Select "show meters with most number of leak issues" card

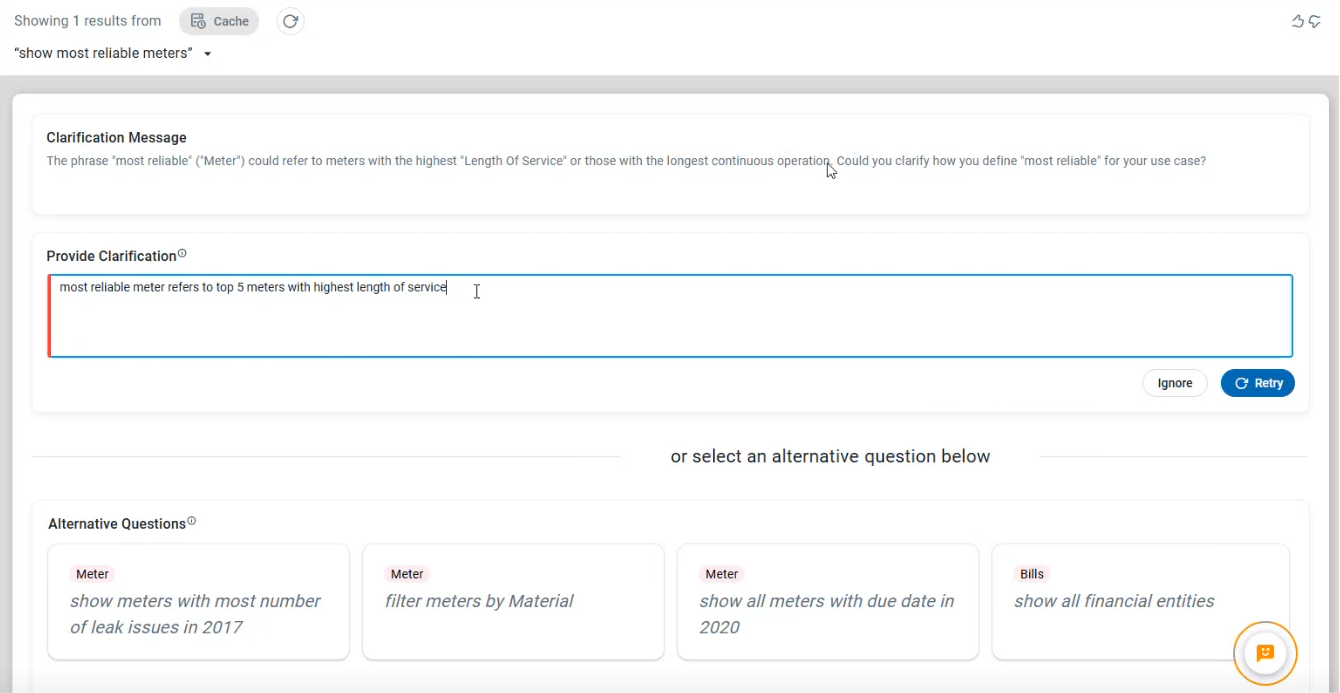click(x=198, y=613)
